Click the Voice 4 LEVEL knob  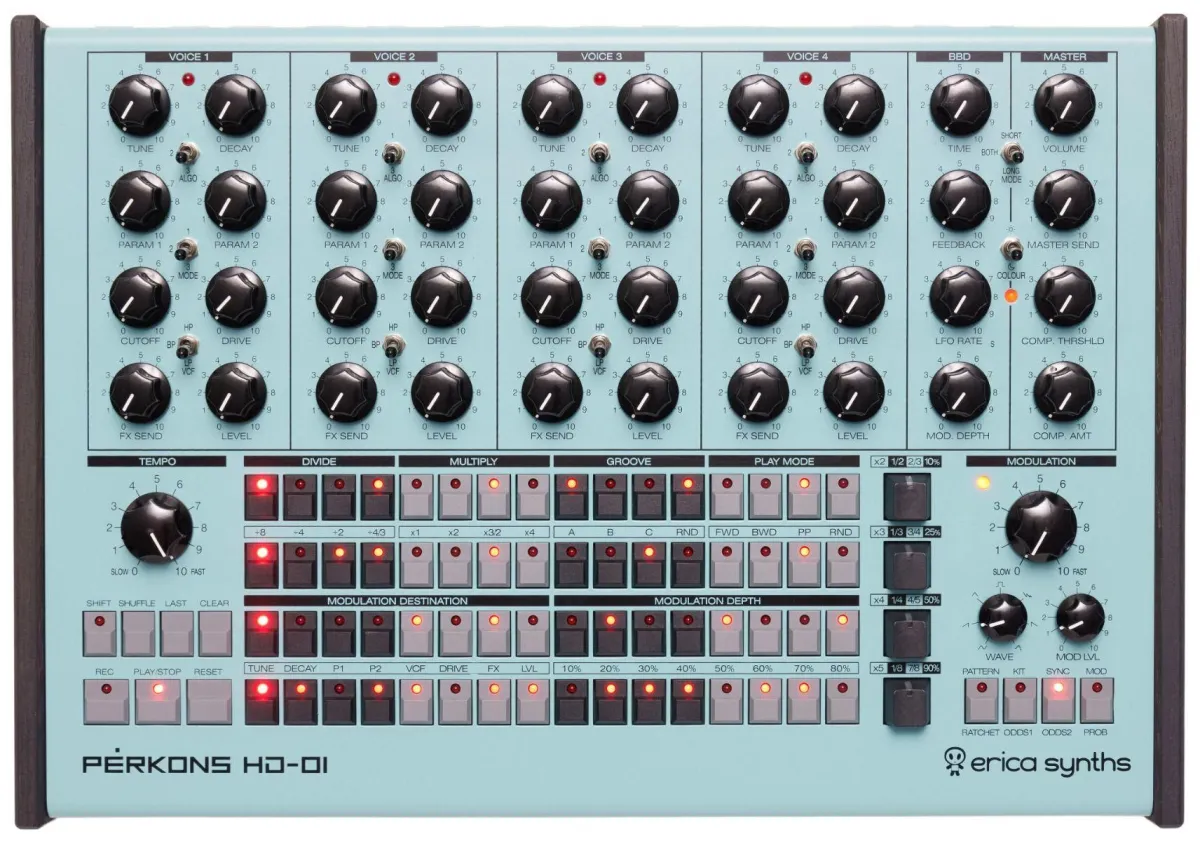853,392
